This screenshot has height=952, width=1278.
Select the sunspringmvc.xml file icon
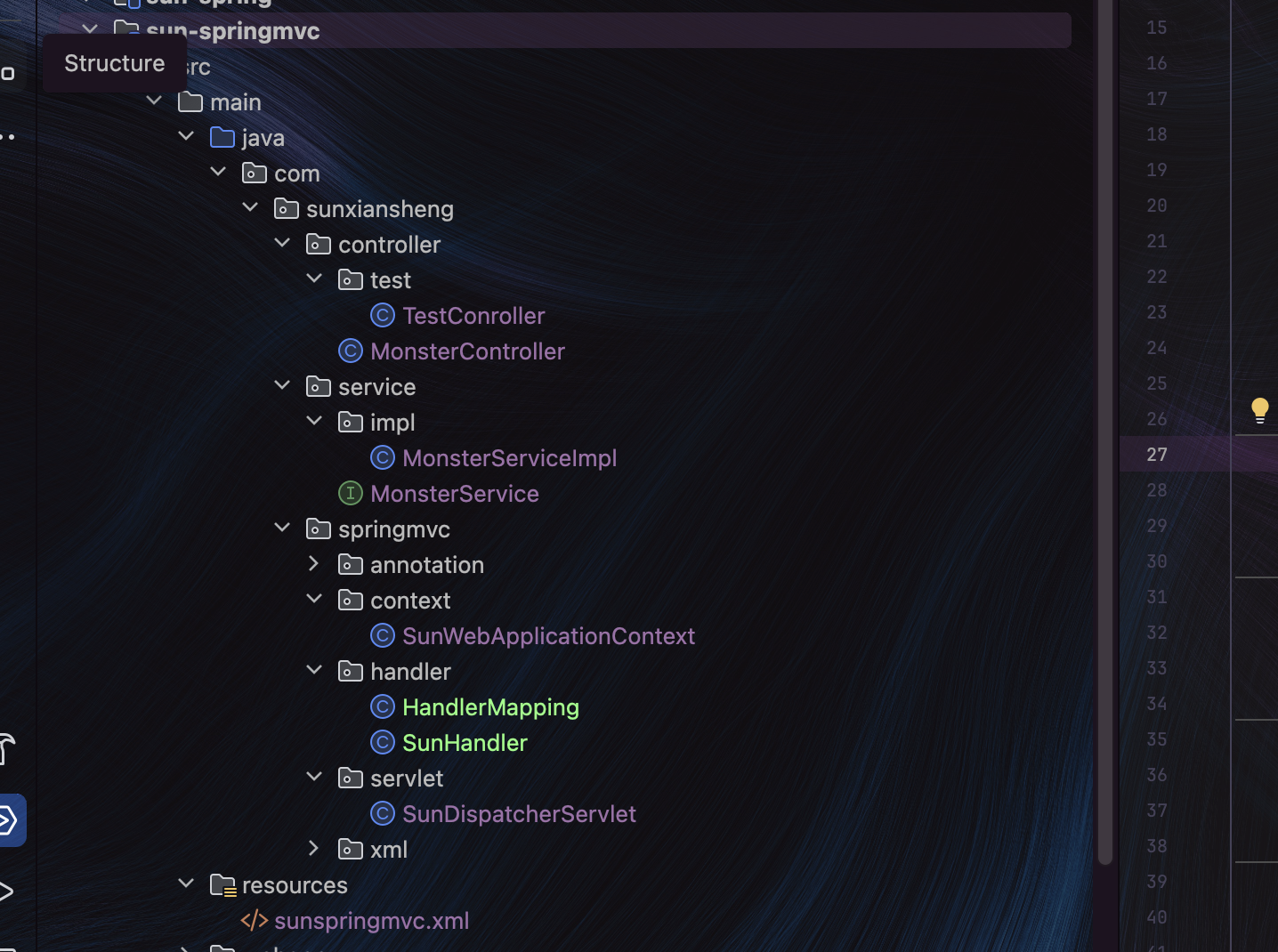click(255, 920)
